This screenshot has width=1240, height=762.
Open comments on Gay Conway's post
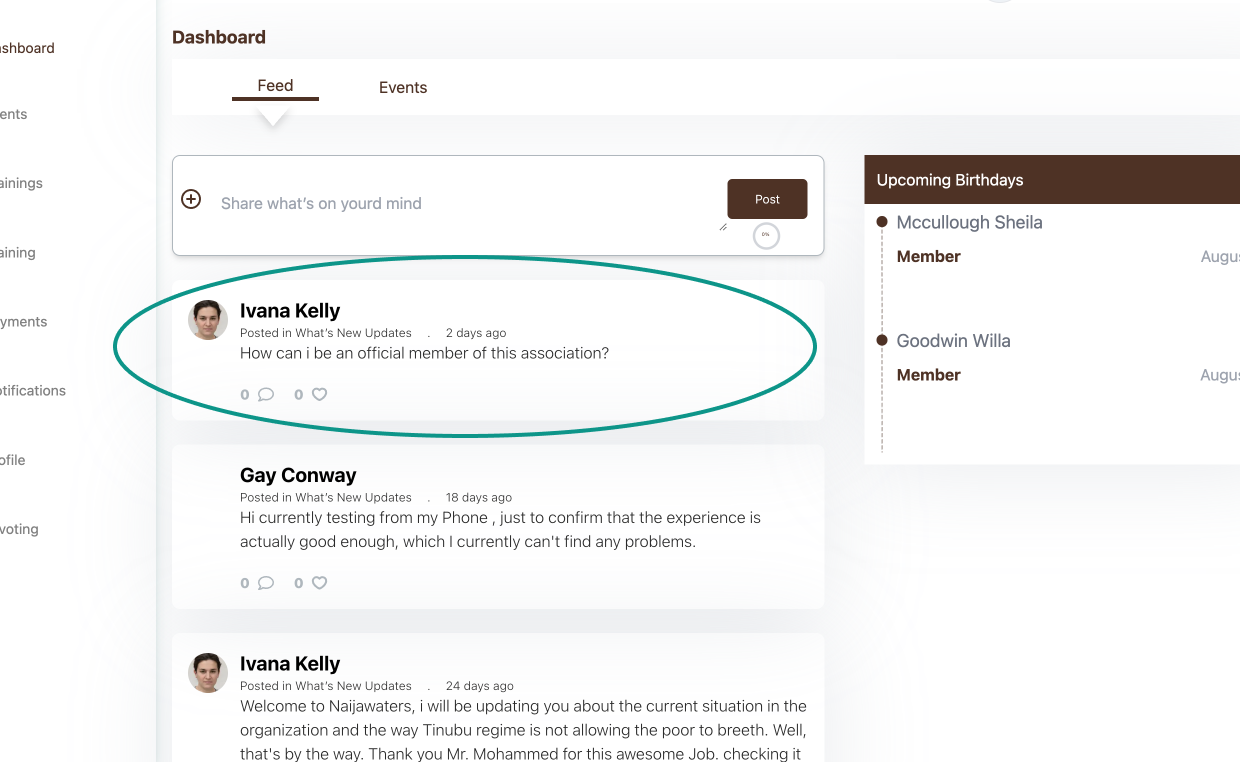(265, 583)
